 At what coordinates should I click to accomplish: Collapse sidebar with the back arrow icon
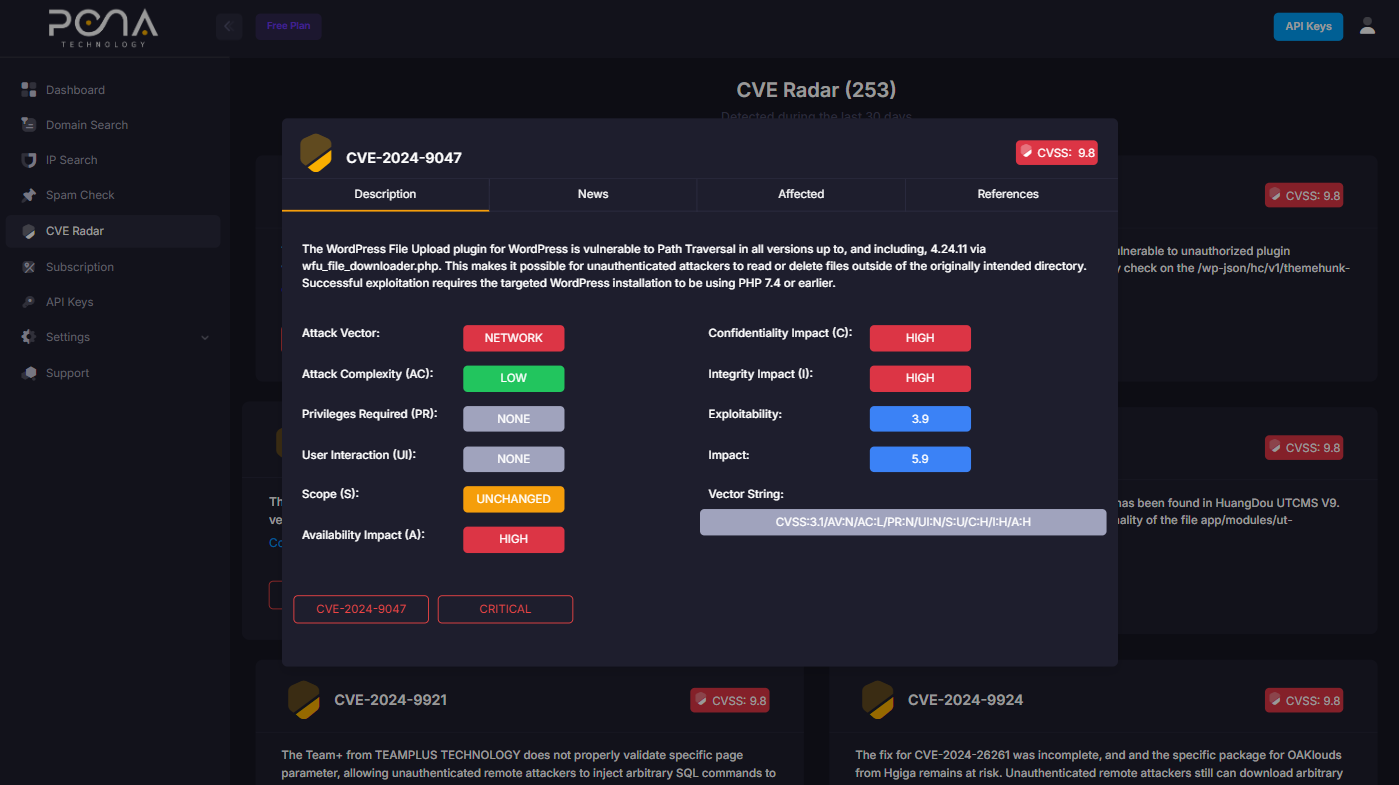pos(229,26)
